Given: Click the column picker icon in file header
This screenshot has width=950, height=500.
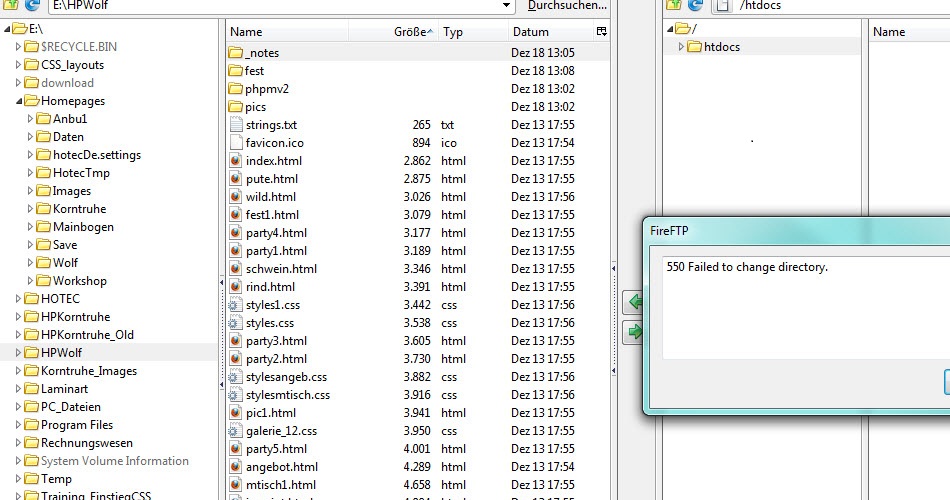Looking at the screenshot, I should coord(601,32).
